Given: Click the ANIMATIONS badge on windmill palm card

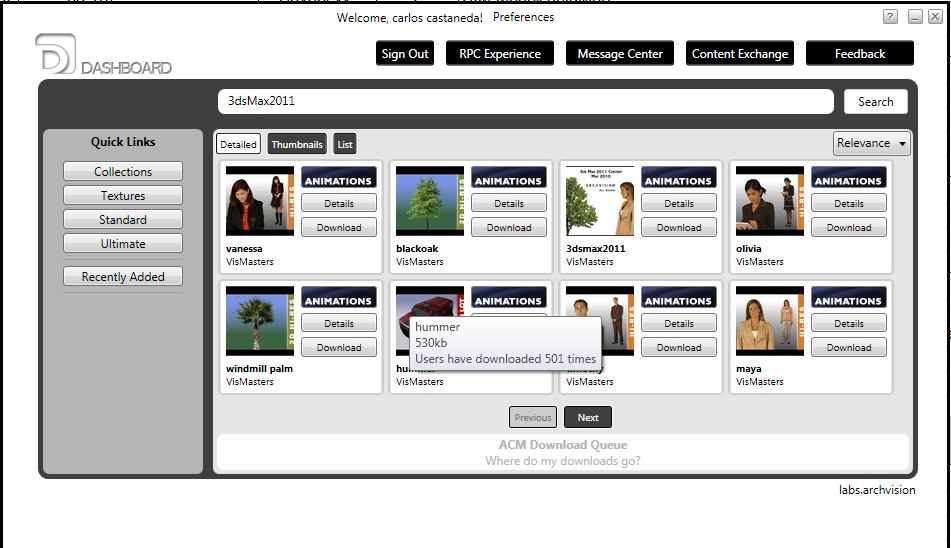Looking at the screenshot, I should pyautogui.click(x=338, y=298).
